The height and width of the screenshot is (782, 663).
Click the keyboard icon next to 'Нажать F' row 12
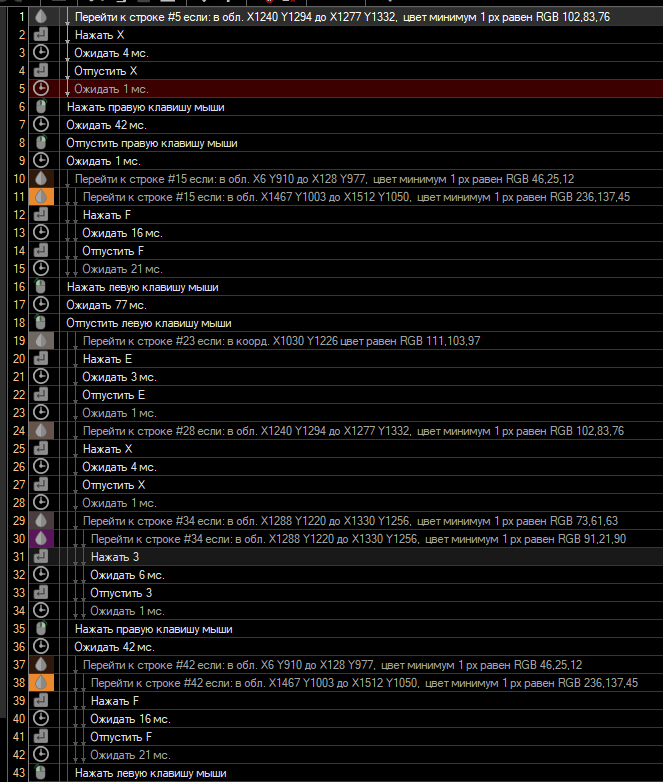(41, 215)
